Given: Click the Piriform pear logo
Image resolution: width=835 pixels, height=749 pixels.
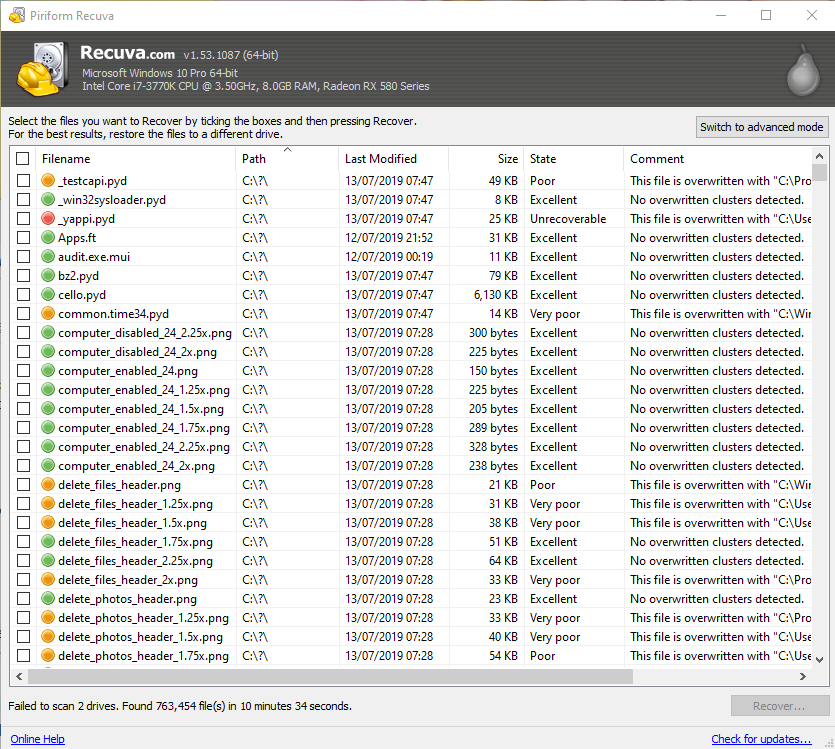Looking at the screenshot, I should (x=804, y=71).
